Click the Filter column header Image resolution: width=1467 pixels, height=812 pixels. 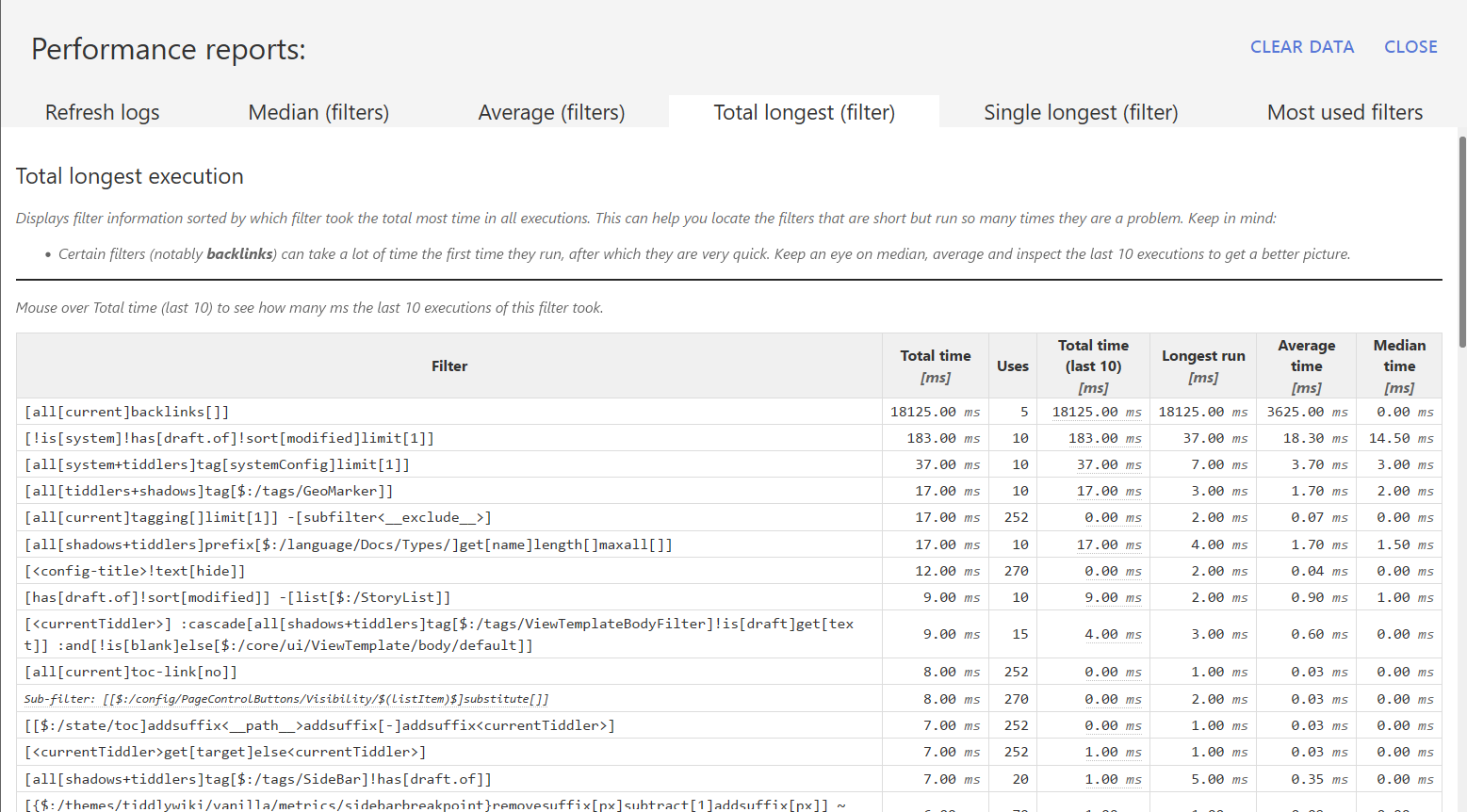pyautogui.click(x=448, y=366)
